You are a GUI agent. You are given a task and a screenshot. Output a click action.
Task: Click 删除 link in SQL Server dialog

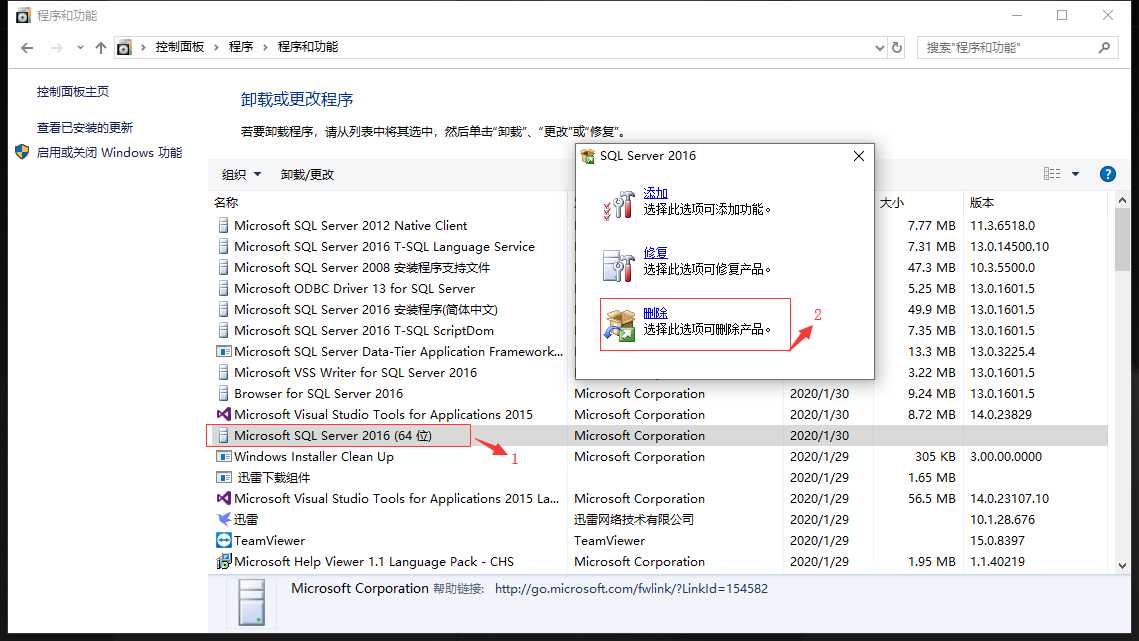click(x=655, y=313)
